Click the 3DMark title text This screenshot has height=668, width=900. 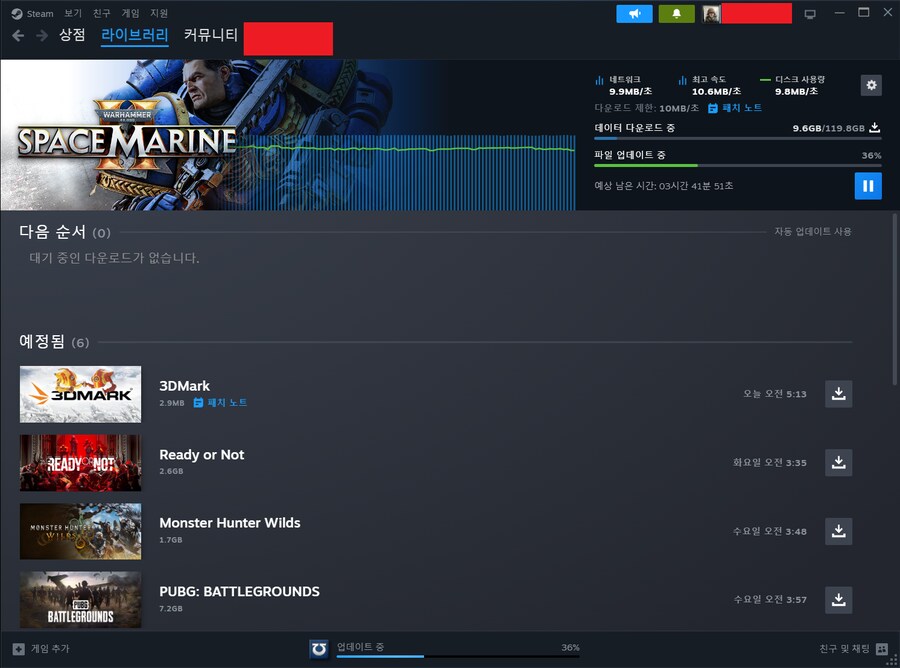pyautogui.click(x=184, y=386)
